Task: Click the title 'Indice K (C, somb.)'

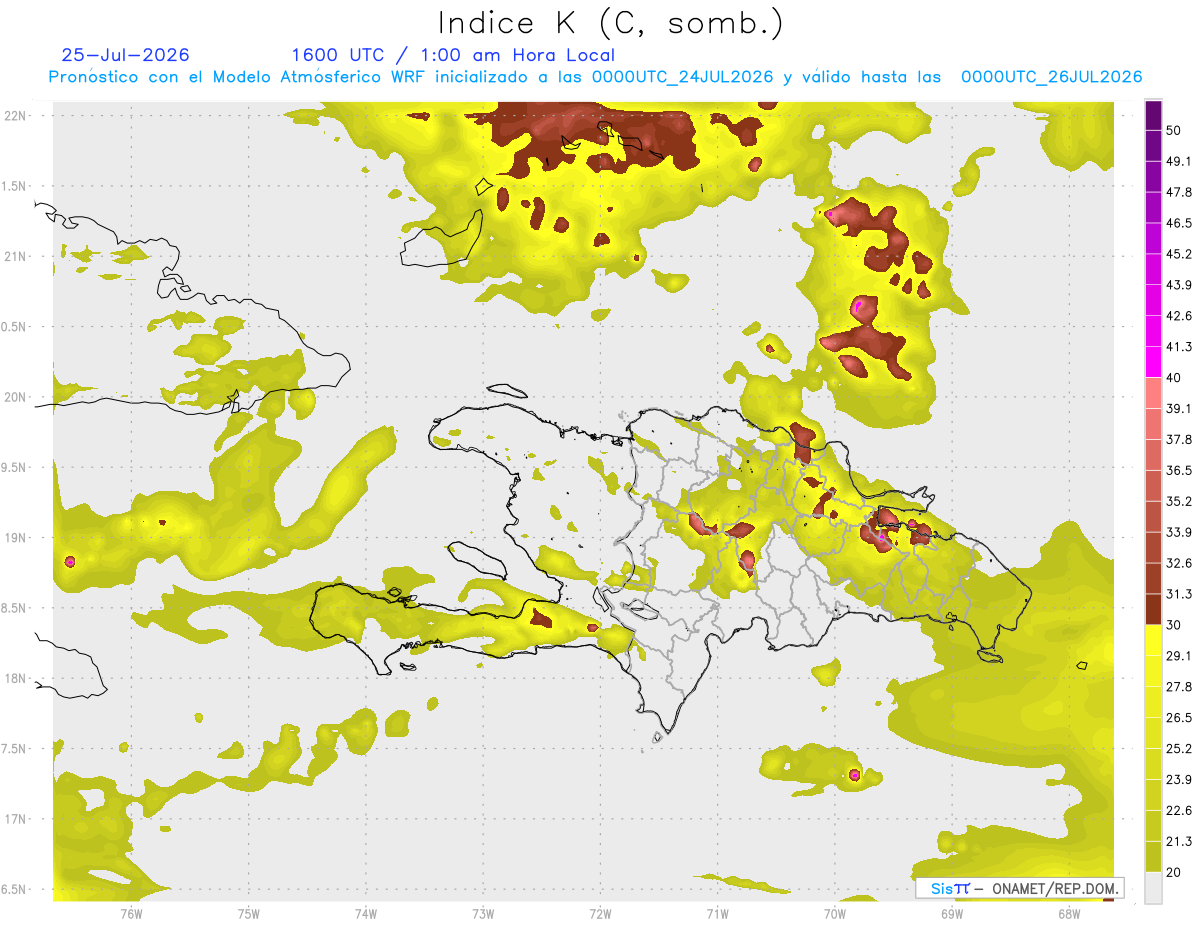Action: click(610, 23)
